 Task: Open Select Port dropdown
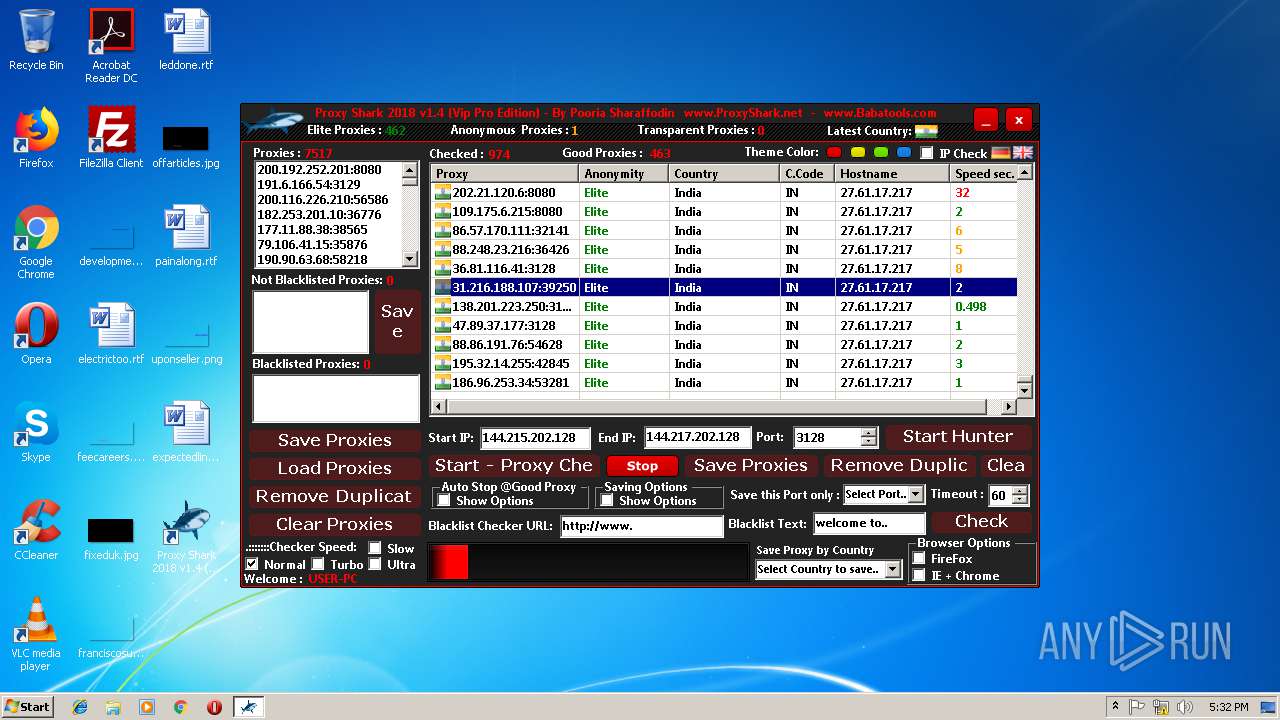click(x=915, y=494)
